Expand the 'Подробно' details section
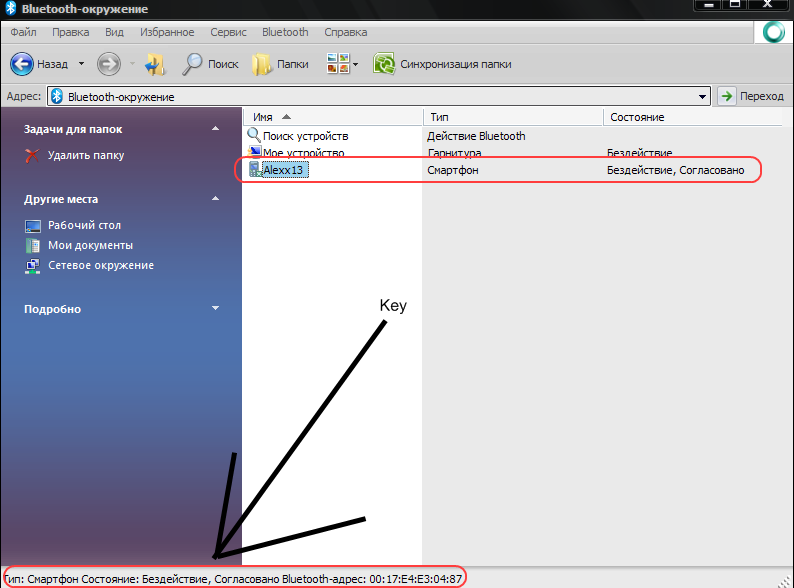Viewport: 794px width, 588px height. (215, 309)
